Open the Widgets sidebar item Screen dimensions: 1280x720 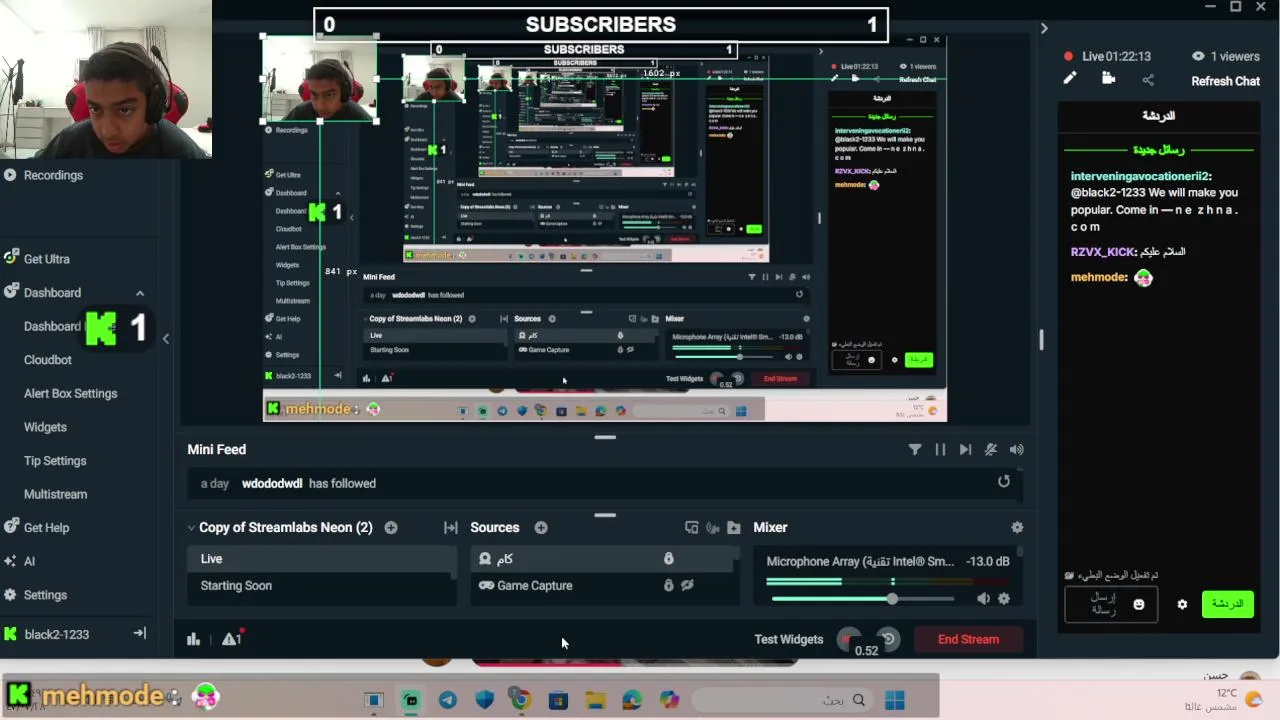click(45, 427)
